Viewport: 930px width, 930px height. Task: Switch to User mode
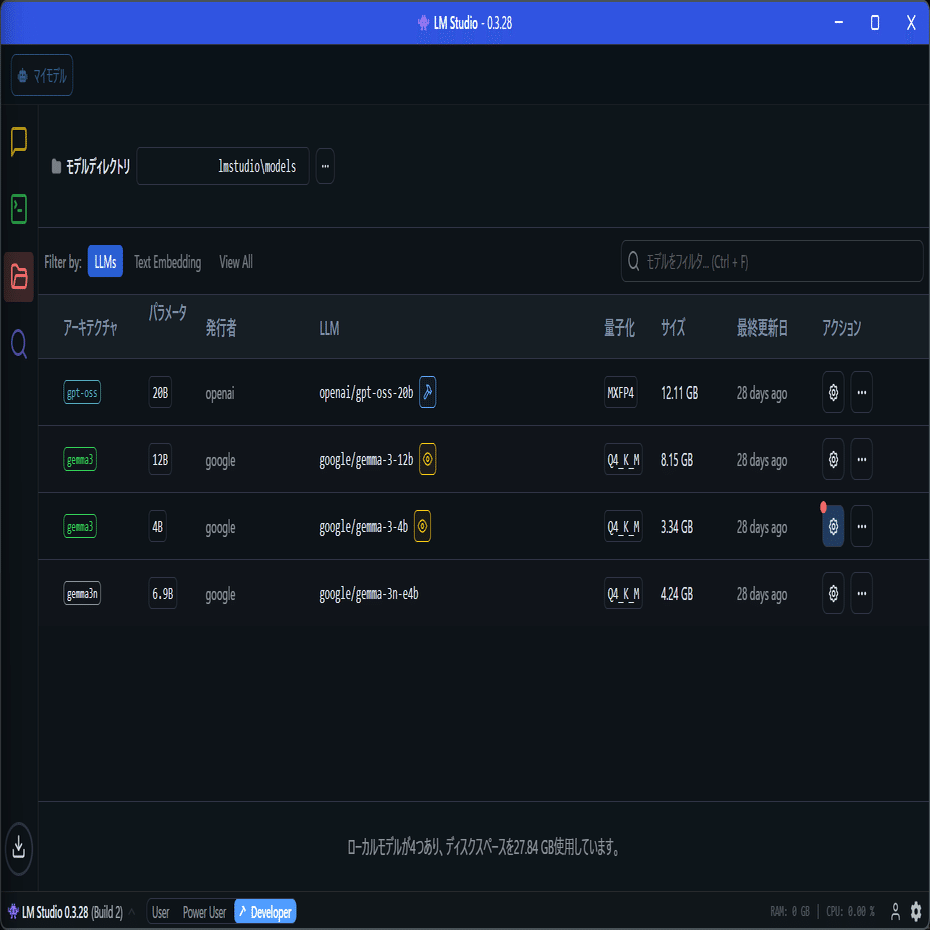pos(160,912)
